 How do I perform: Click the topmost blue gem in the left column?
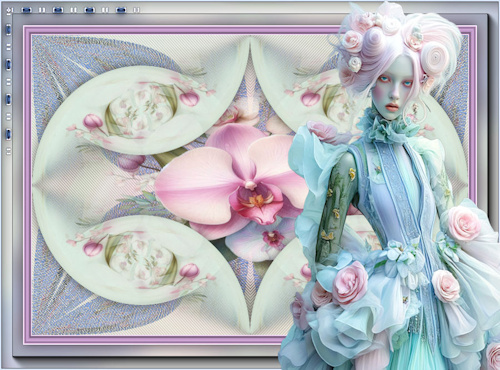pyautogui.click(x=9, y=30)
